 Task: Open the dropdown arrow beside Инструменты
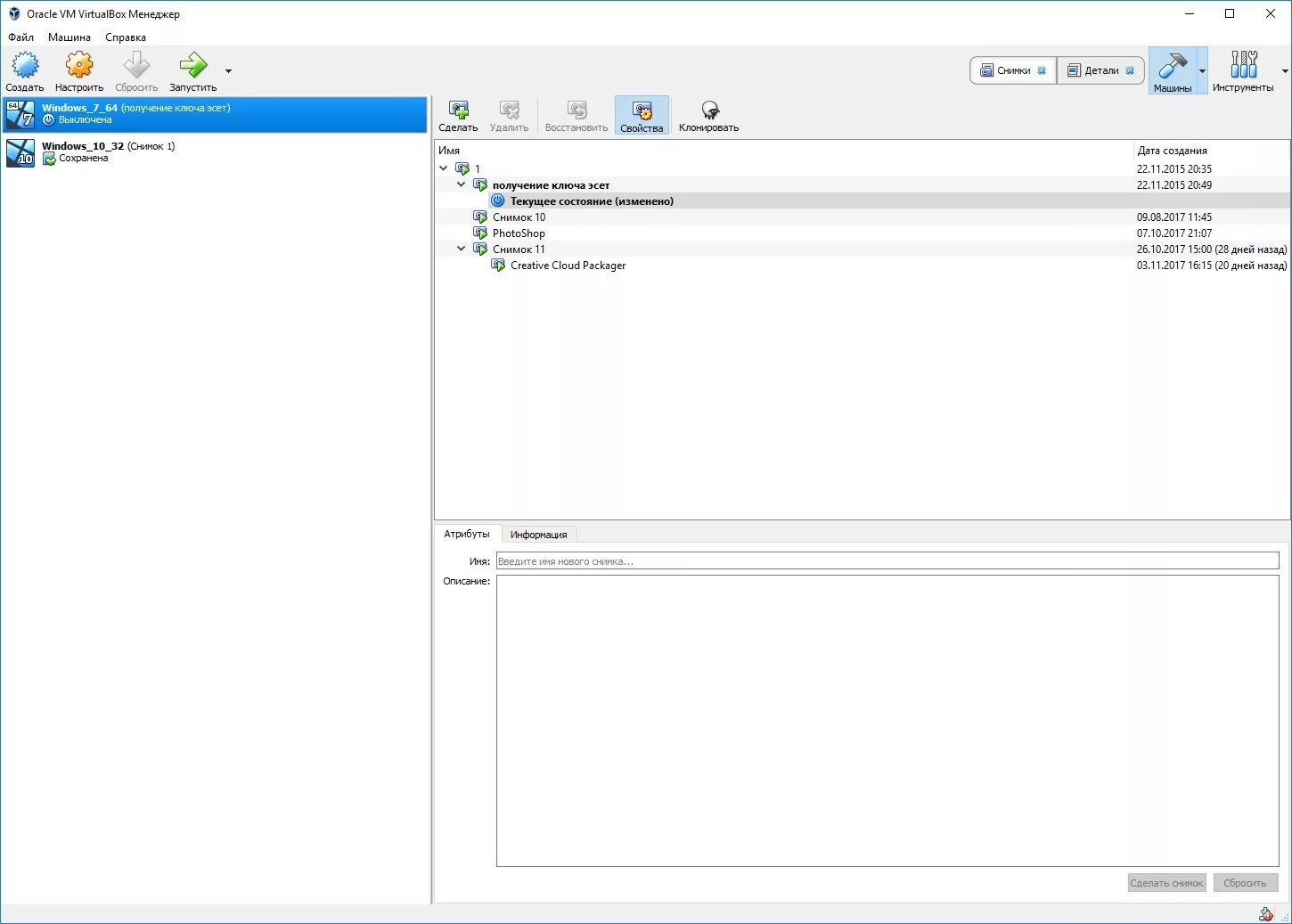coord(1285,71)
